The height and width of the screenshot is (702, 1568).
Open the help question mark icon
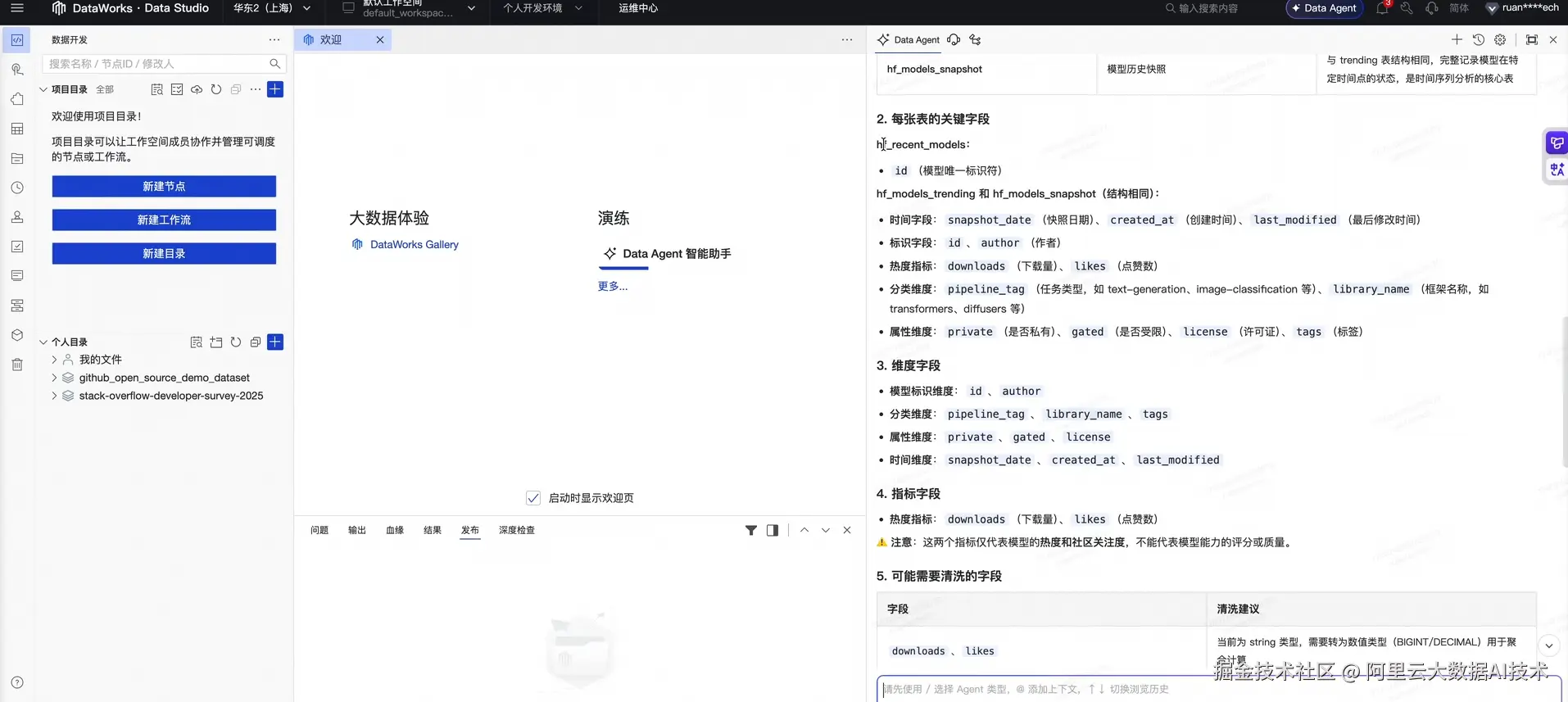click(17, 682)
